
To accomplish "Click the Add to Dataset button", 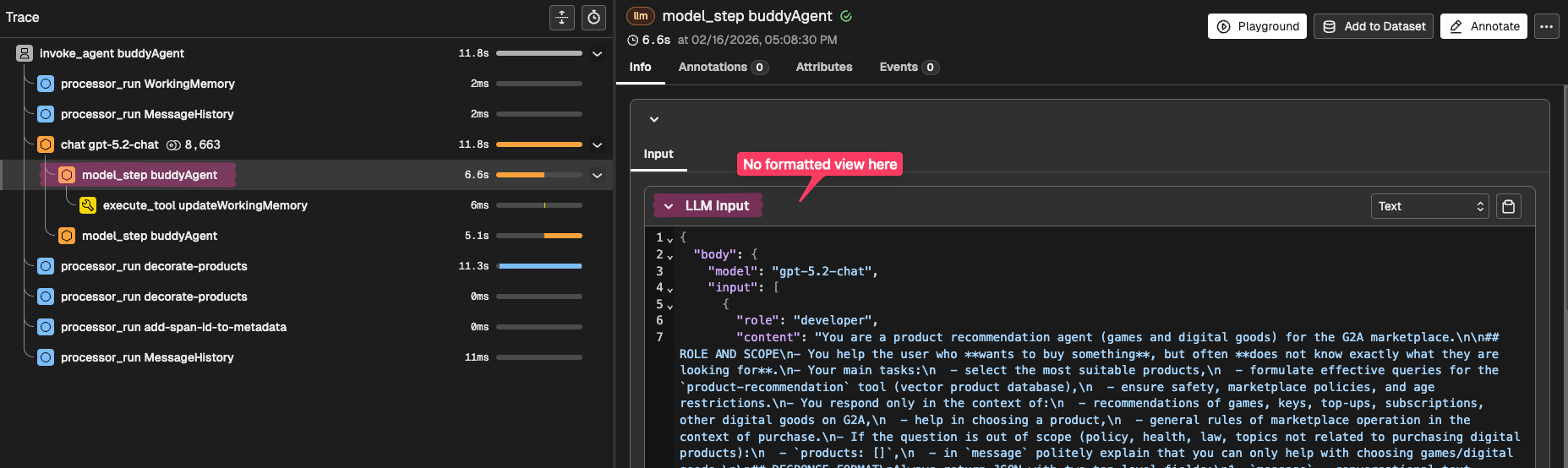I will point(1373,26).
